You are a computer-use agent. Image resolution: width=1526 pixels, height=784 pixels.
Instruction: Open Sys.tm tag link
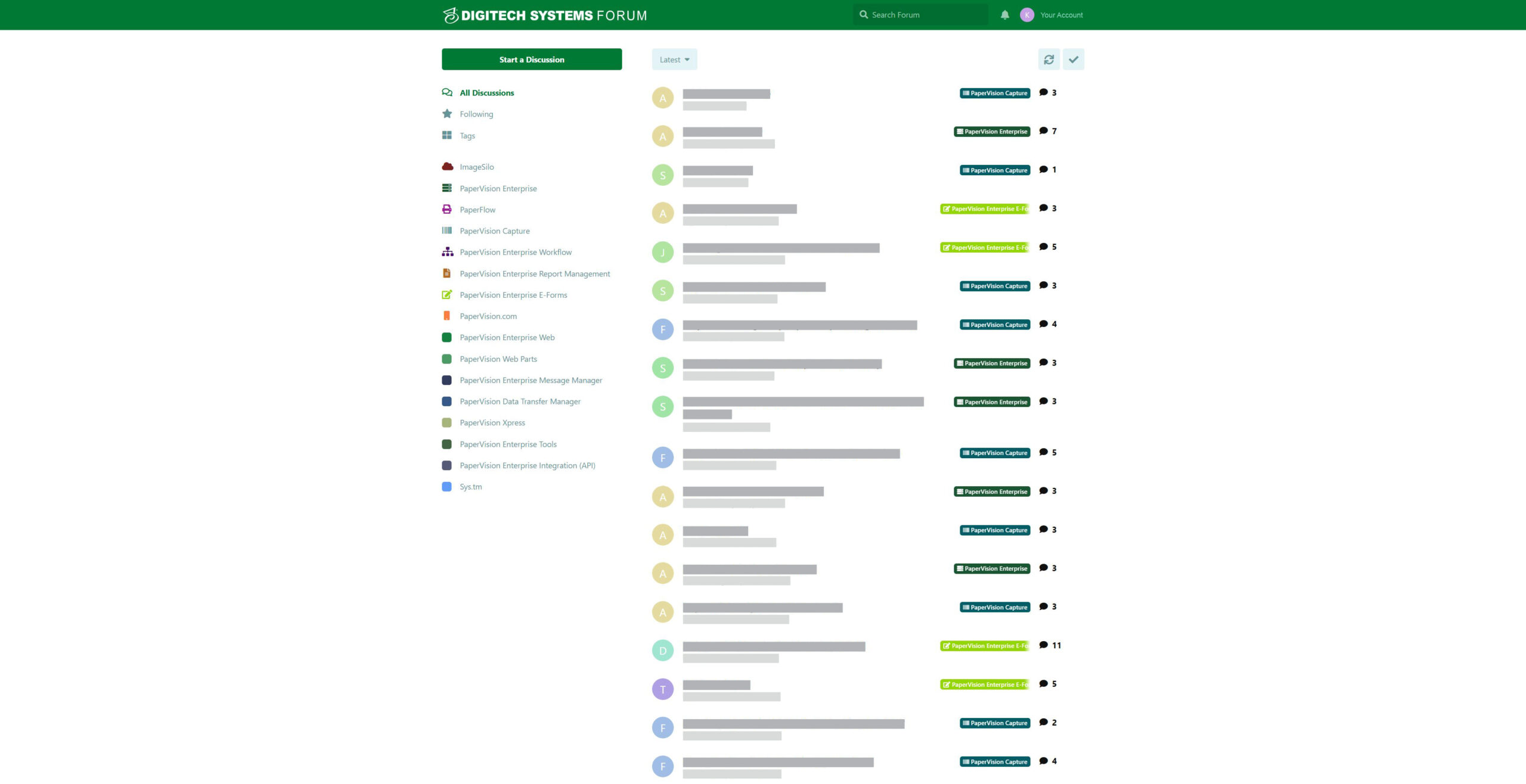471,486
